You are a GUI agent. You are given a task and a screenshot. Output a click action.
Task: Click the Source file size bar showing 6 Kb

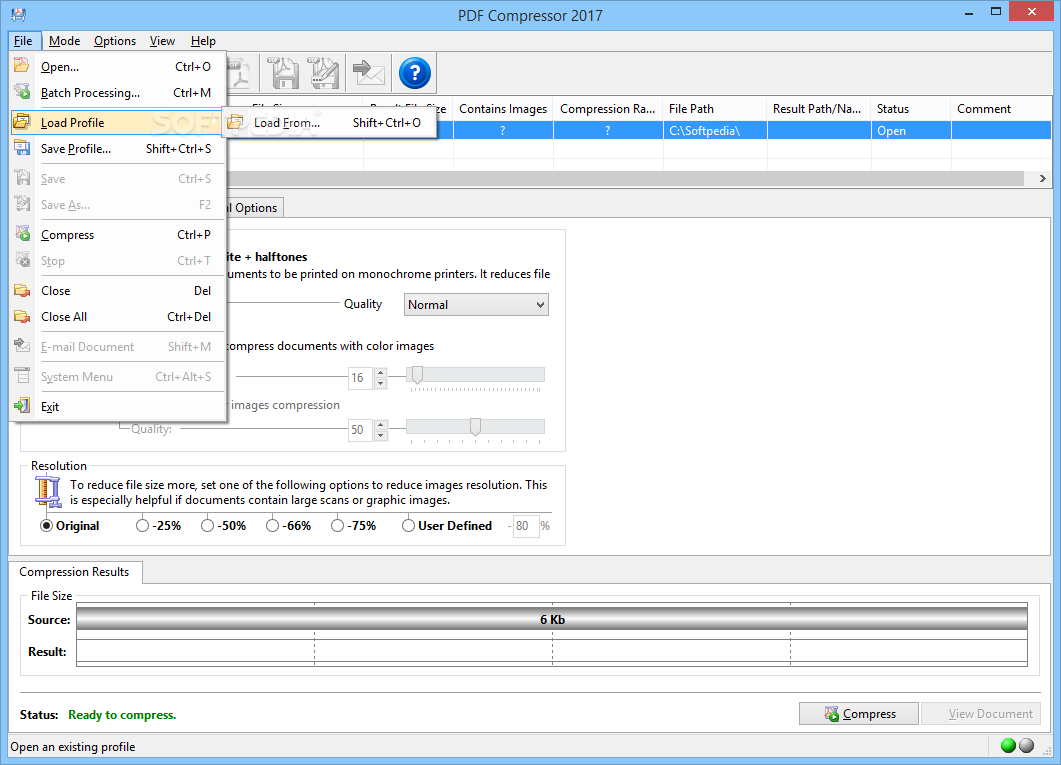click(552, 619)
